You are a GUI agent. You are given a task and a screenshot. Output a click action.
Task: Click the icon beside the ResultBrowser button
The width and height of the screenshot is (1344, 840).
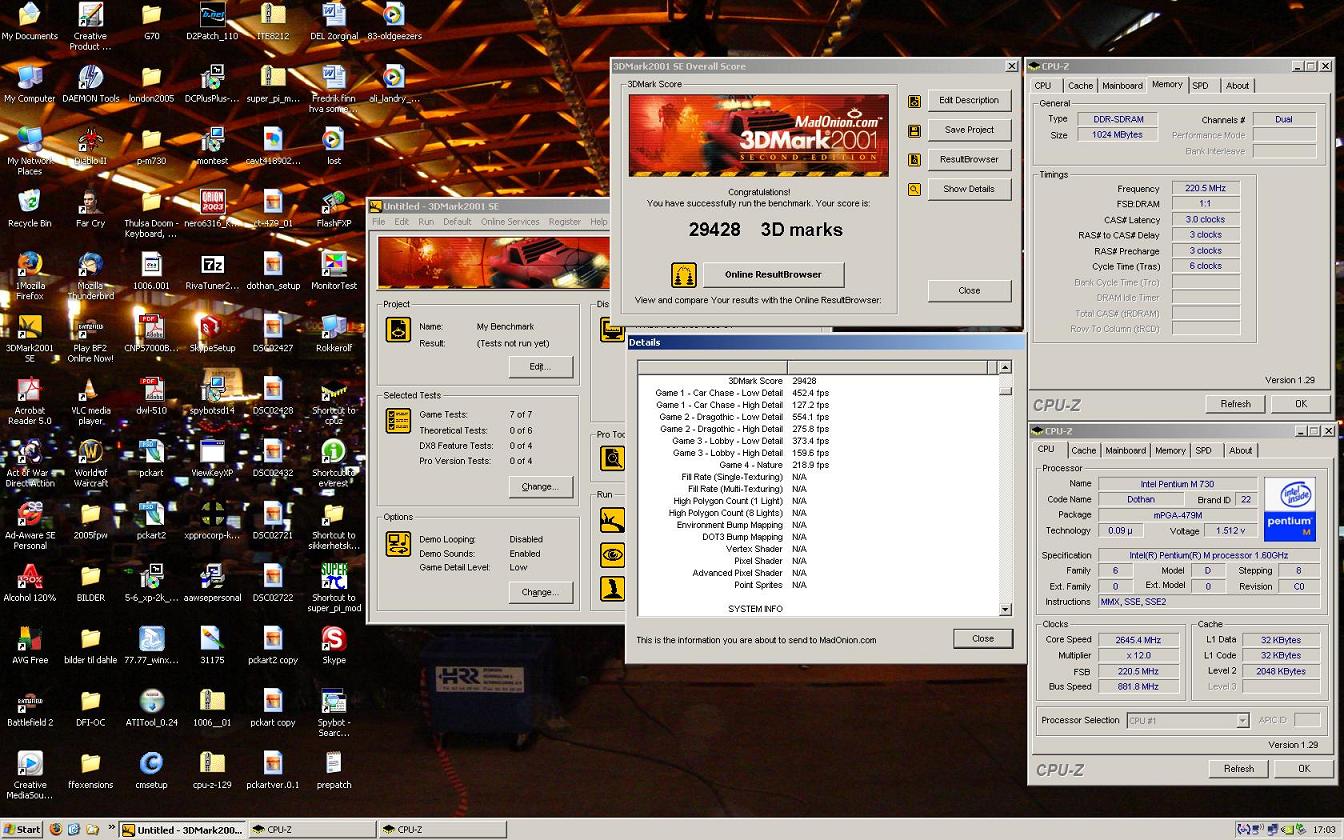click(x=914, y=160)
